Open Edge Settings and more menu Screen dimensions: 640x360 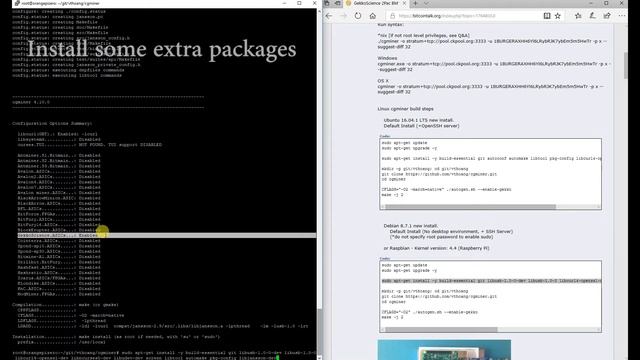coord(622,16)
